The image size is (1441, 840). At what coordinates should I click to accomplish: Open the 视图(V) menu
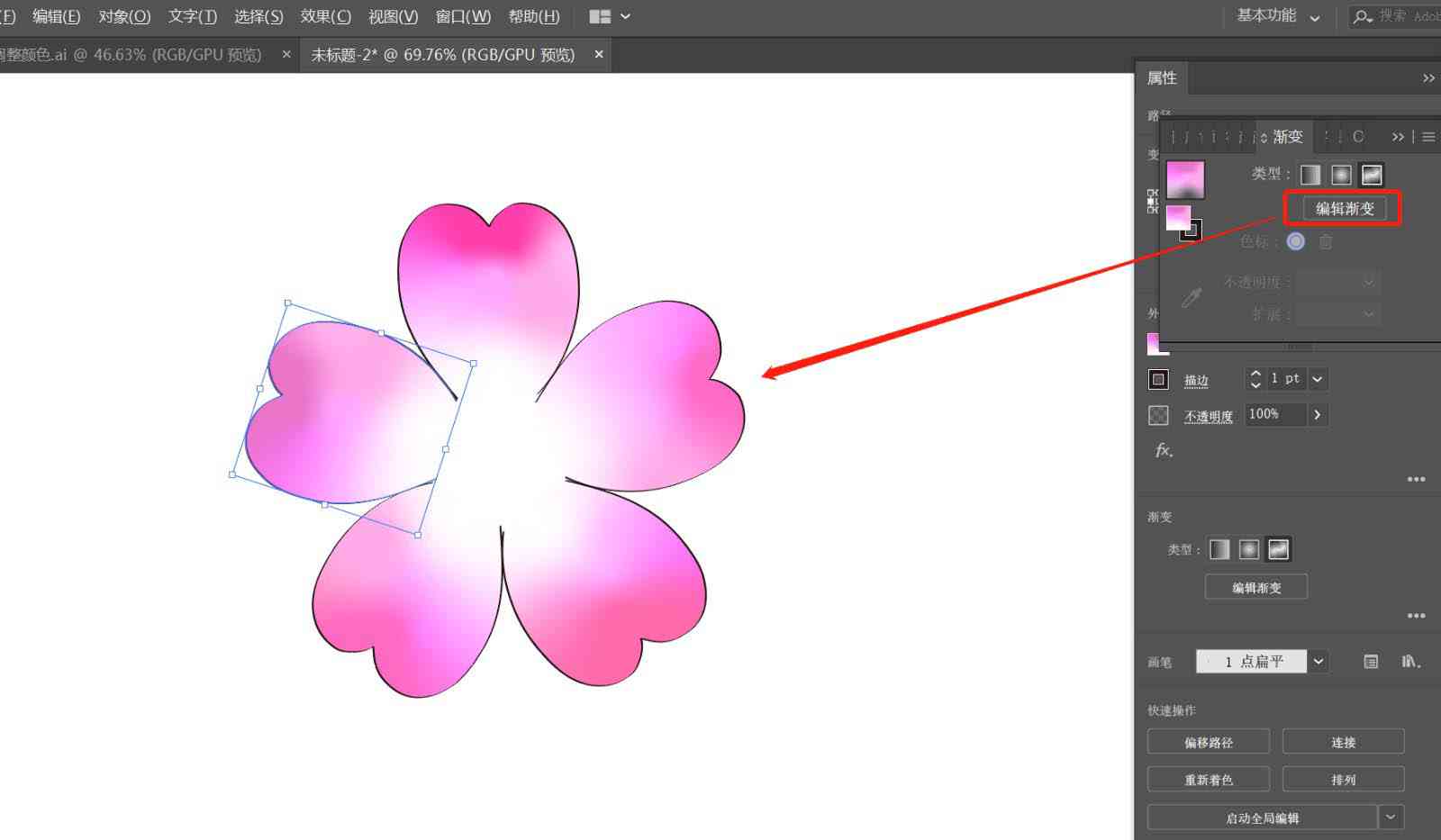click(x=394, y=16)
